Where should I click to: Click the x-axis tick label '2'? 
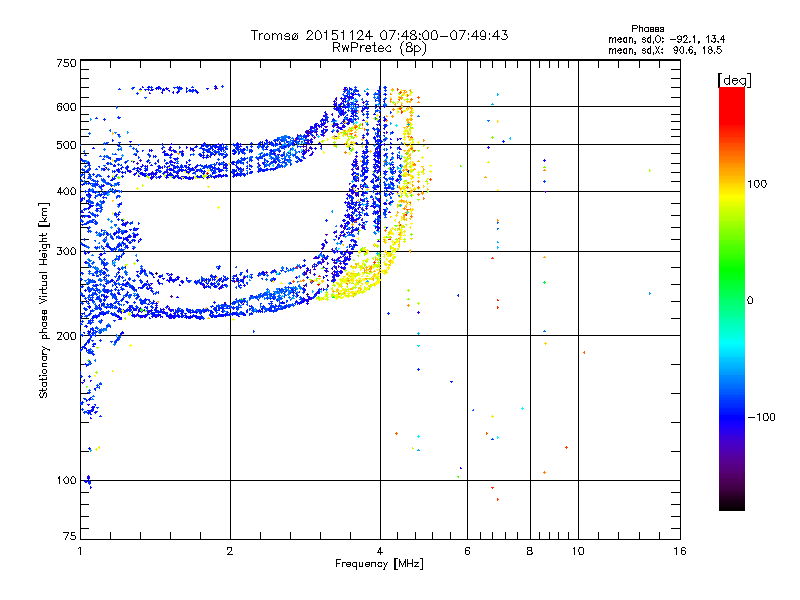pyautogui.click(x=230, y=551)
